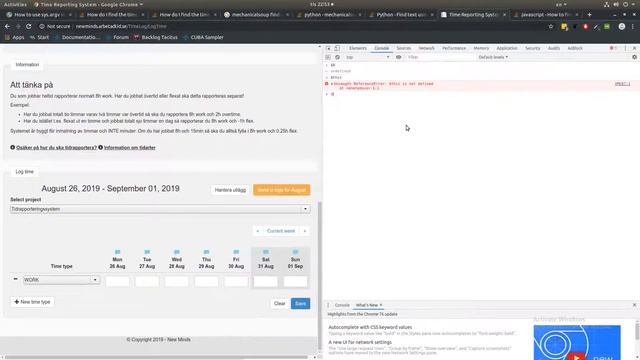Image resolution: width=640 pixels, height=360 pixels.
Task: Click the Hantera utlägg button
Action: [x=230, y=190]
